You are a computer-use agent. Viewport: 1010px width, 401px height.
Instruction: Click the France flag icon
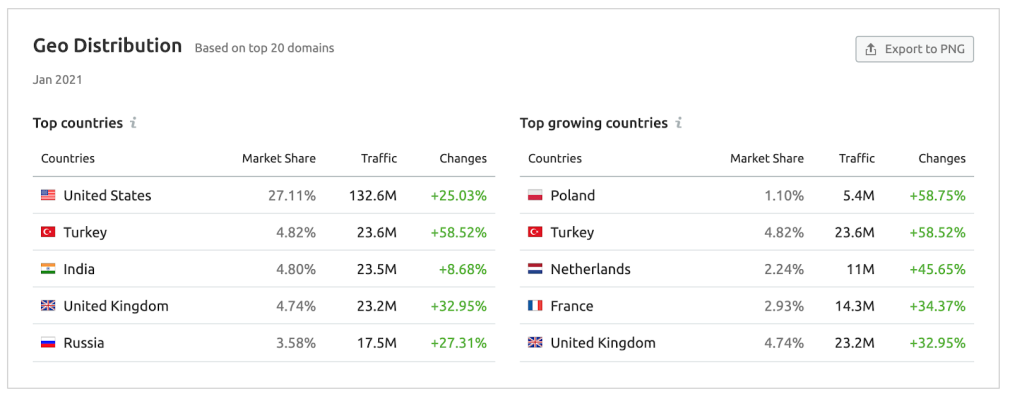tap(535, 306)
